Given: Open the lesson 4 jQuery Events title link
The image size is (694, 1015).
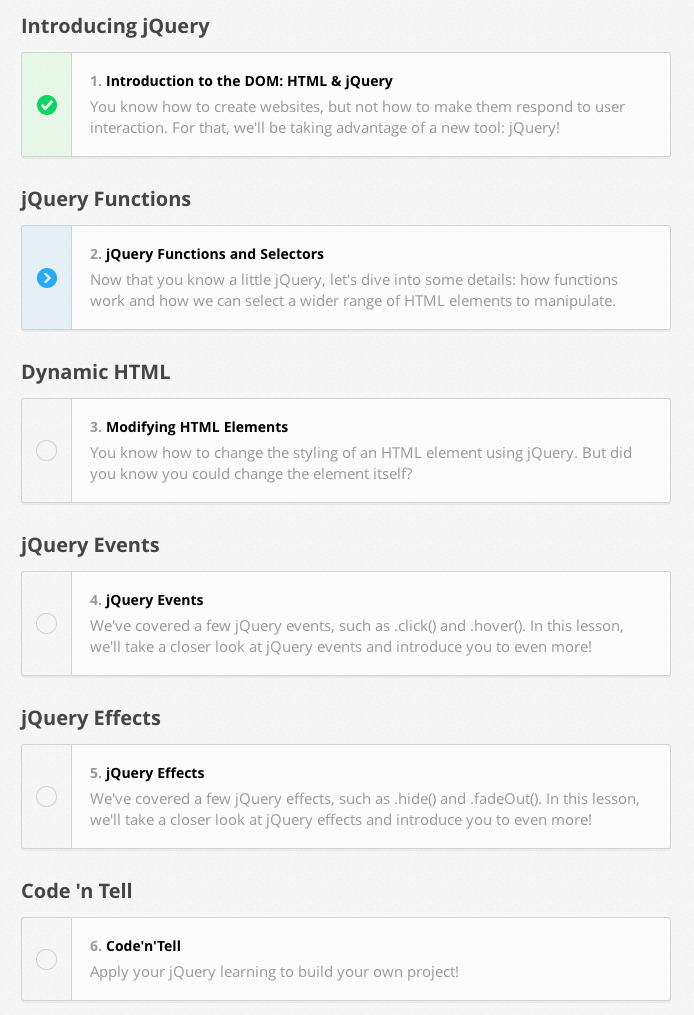Looking at the screenshot, I should click(154, 600).
